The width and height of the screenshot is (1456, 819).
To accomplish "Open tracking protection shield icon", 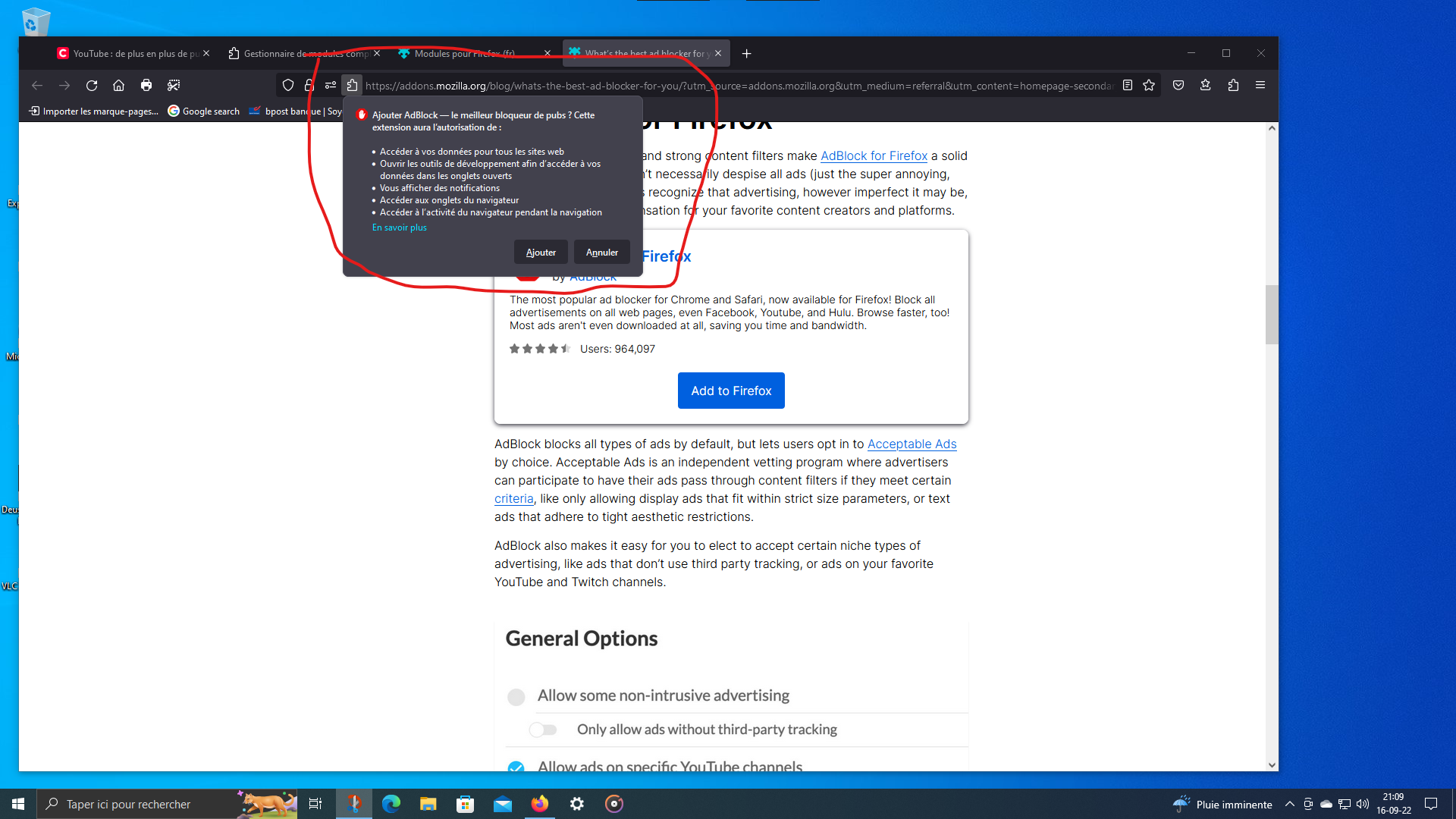I will (288, 86).
